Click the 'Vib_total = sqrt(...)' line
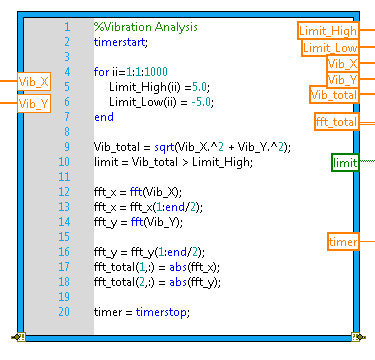The height and width of the screenshot is (360, 375). (192, 147)
